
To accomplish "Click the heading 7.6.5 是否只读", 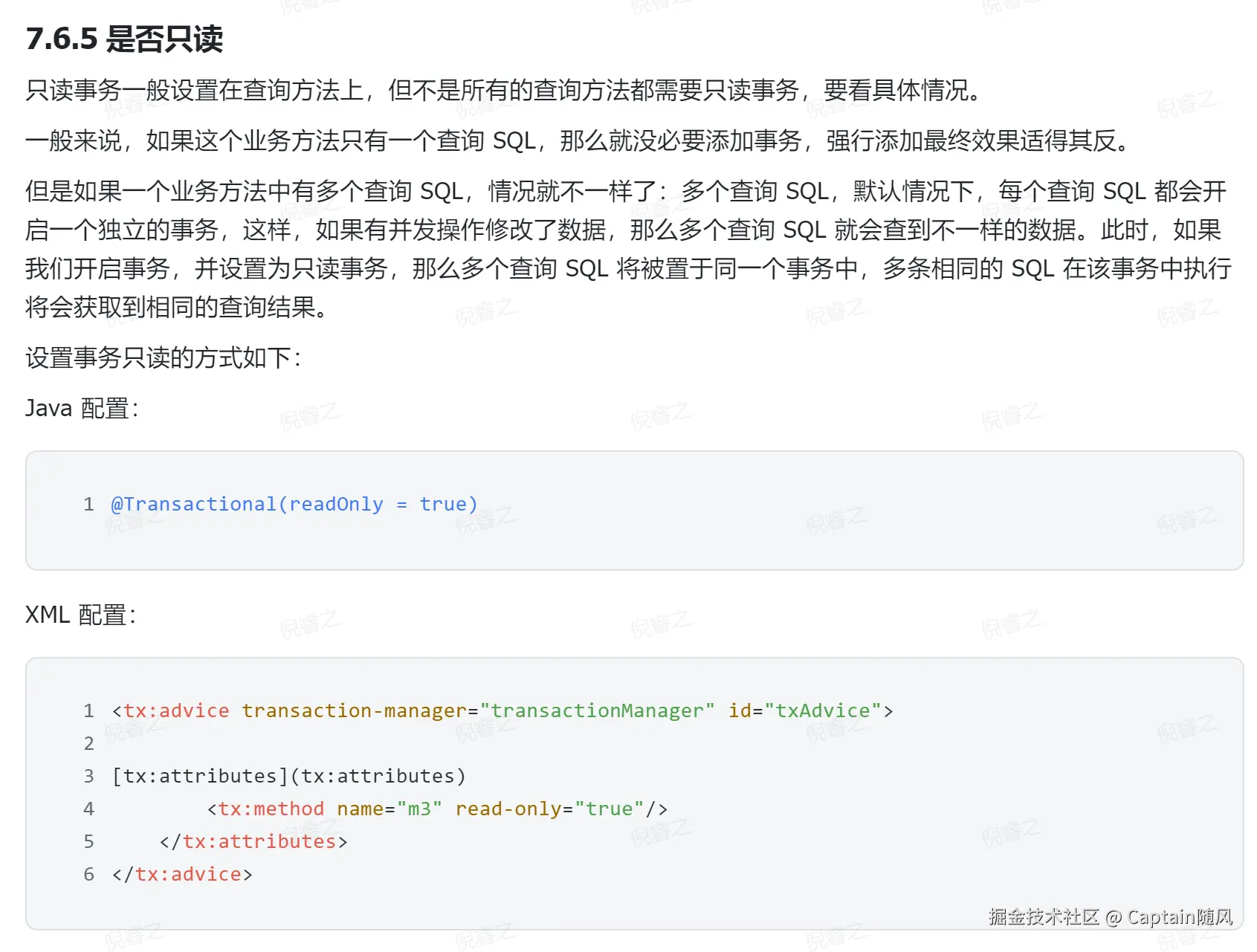I will click(124, 39).
